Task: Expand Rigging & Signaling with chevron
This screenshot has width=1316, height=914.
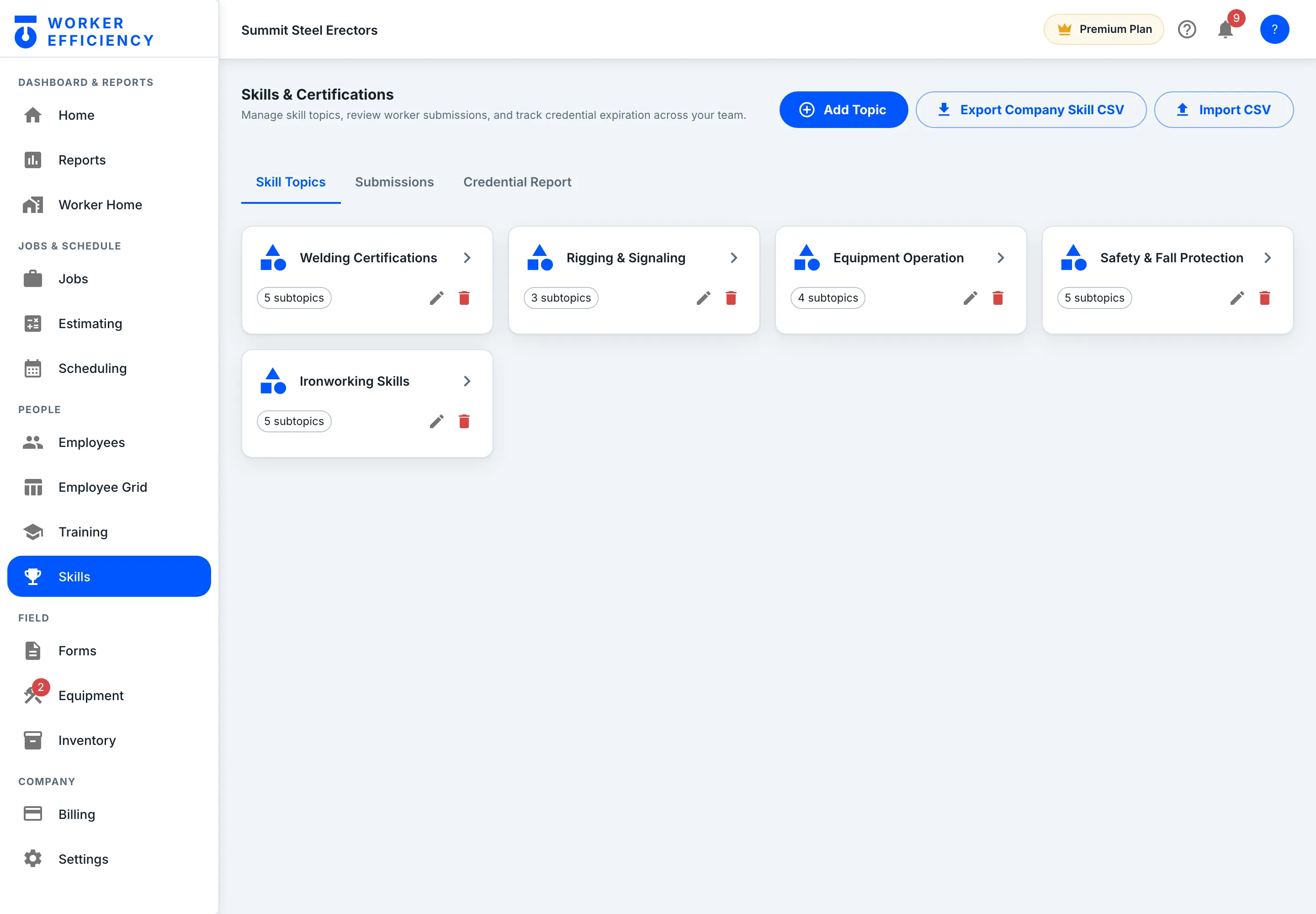Action: [x=733, y=258]
